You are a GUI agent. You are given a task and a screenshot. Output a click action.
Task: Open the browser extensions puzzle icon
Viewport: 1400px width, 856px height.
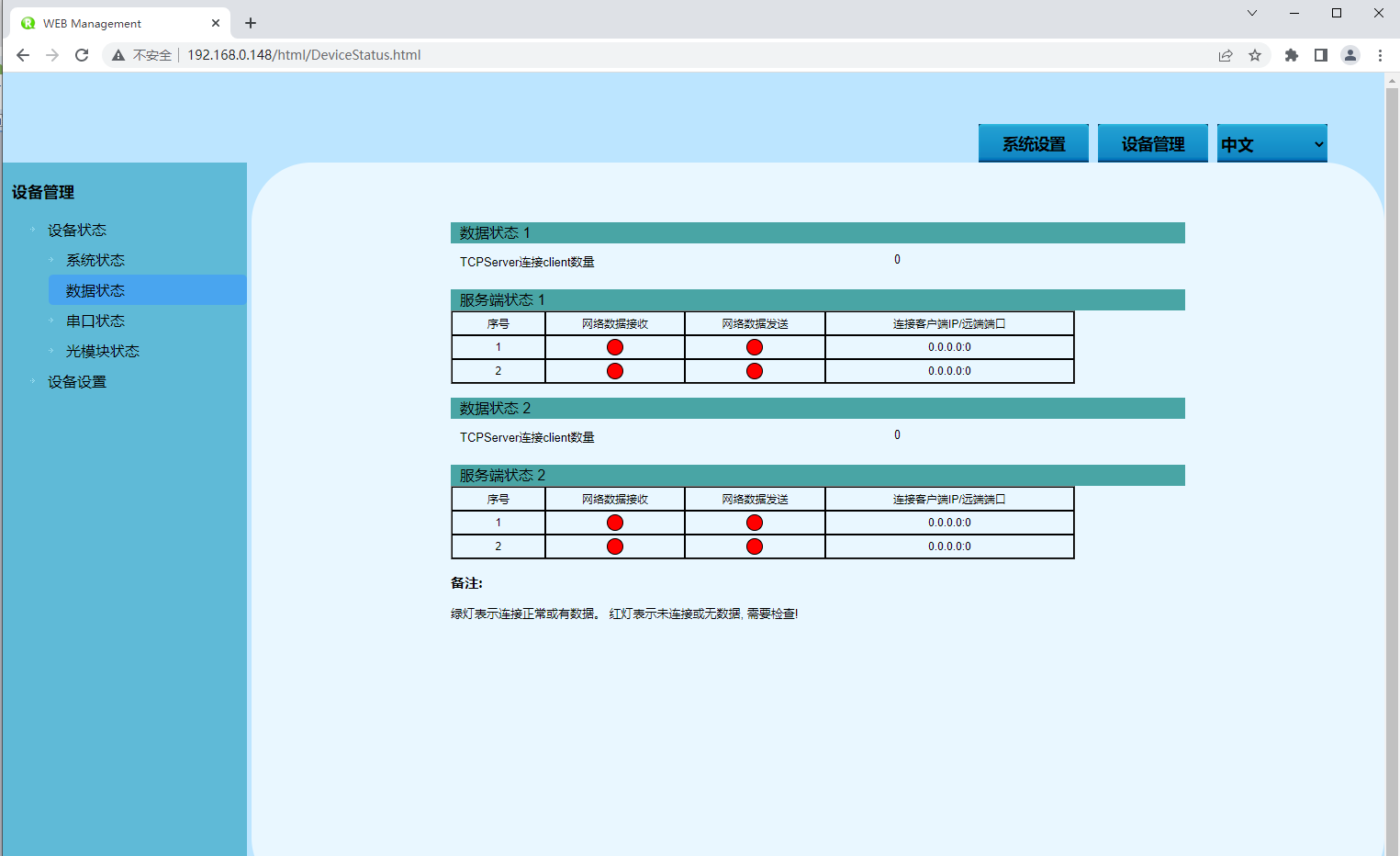1292,55
